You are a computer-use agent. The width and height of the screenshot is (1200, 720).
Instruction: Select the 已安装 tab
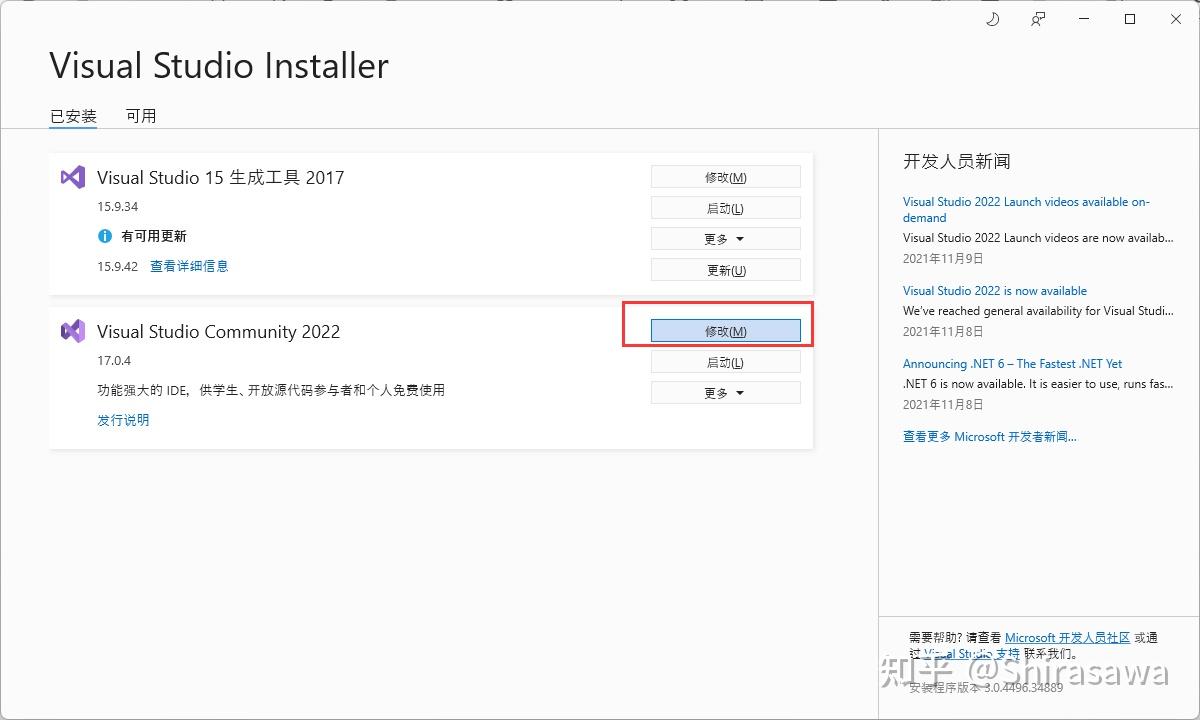coord(71,115)
